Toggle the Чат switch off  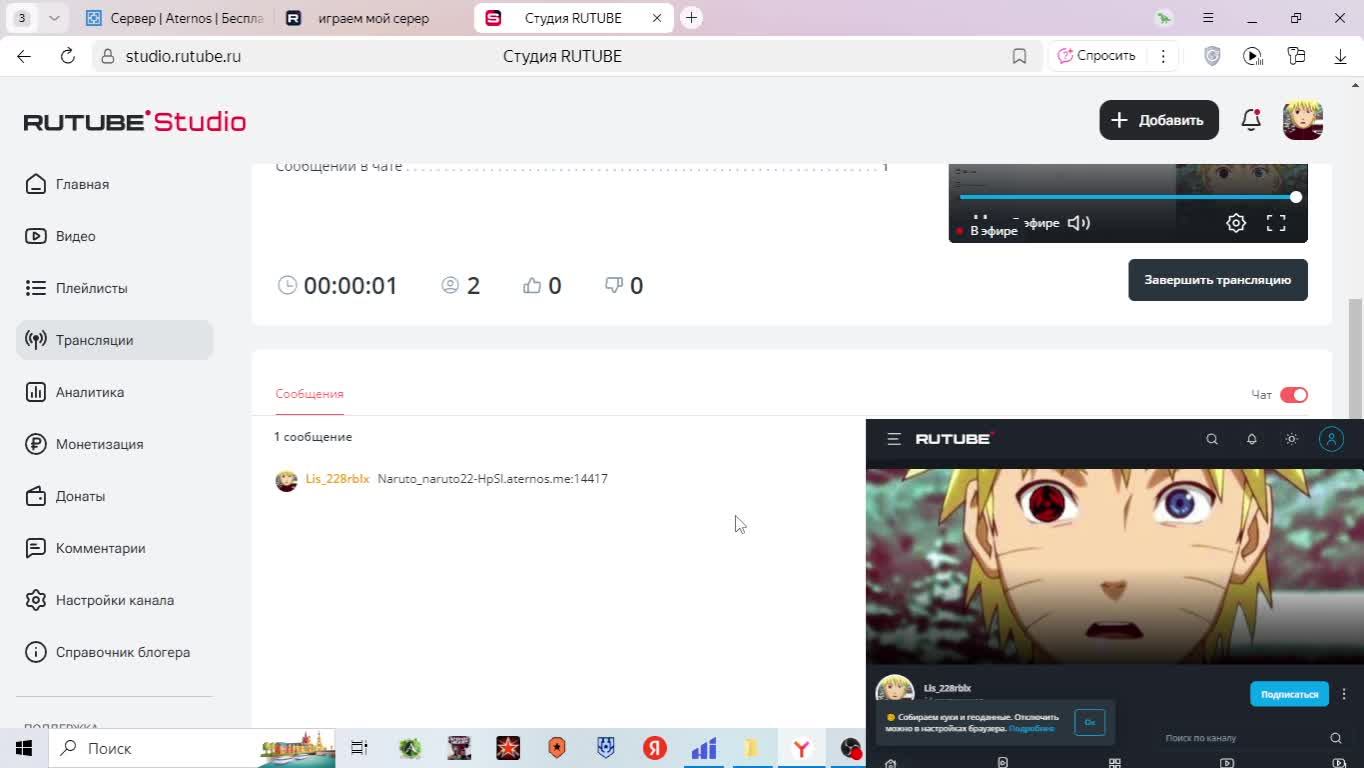(x=1294, y=395)
